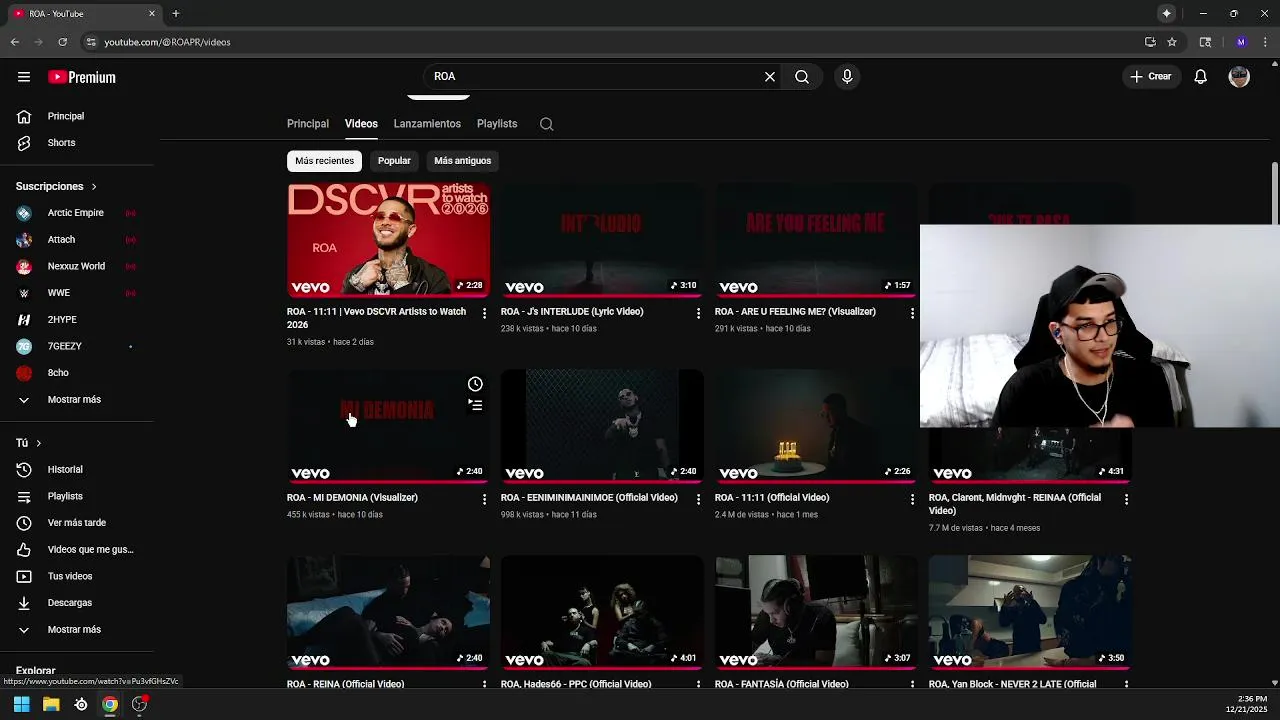The width and height of the screenshot is (1280, 720).
Task: Open DSCVR Artists to Watch 2026 thumbnail
Action: click(x=389, y=240)
